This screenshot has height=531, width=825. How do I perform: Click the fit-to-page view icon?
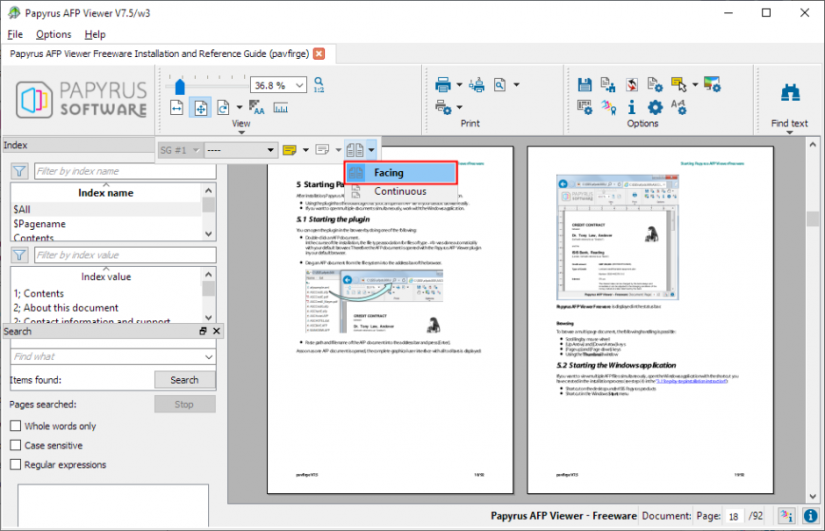200,108
